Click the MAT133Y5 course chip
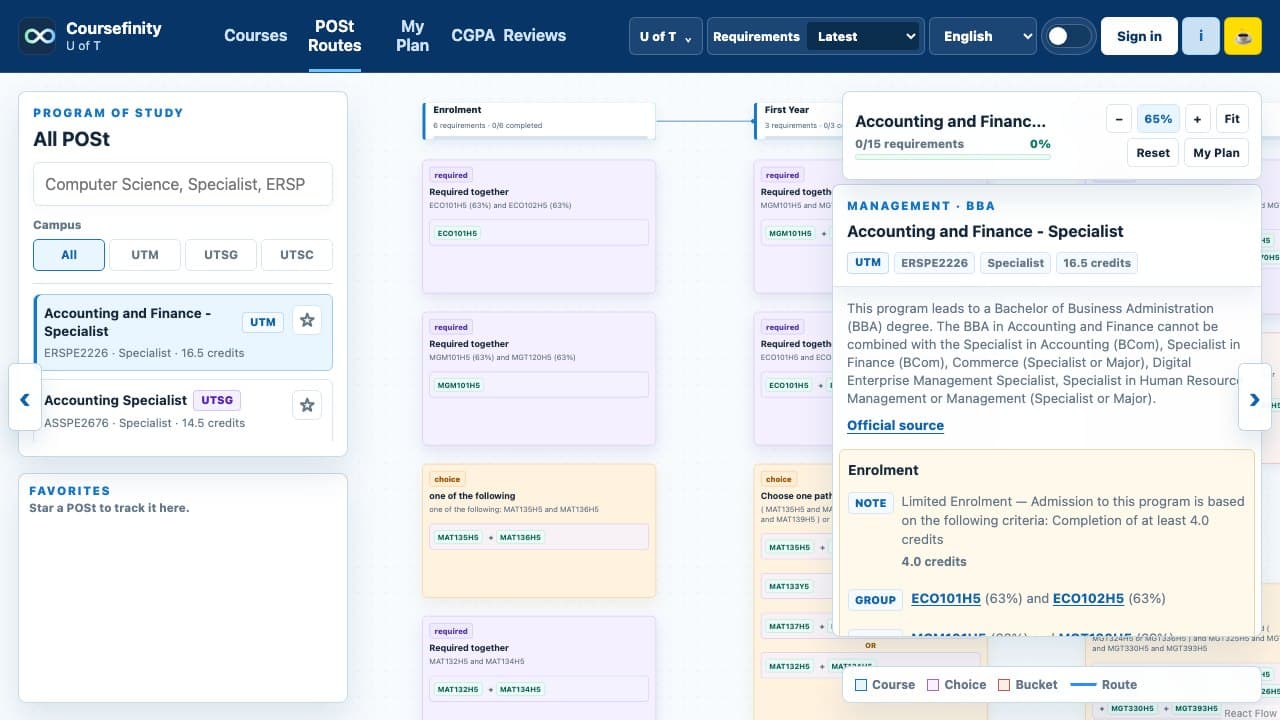The width and height of the screenshot is (1280, 720). click(x=789, y=586)
